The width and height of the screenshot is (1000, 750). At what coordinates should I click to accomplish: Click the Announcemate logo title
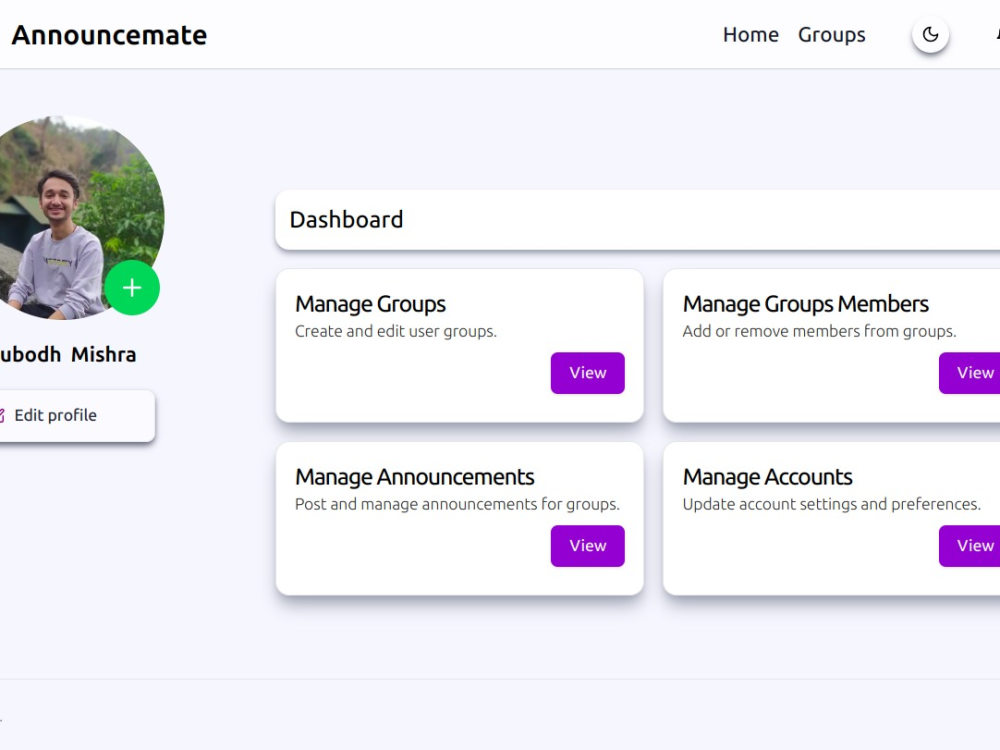coord(109,35)
